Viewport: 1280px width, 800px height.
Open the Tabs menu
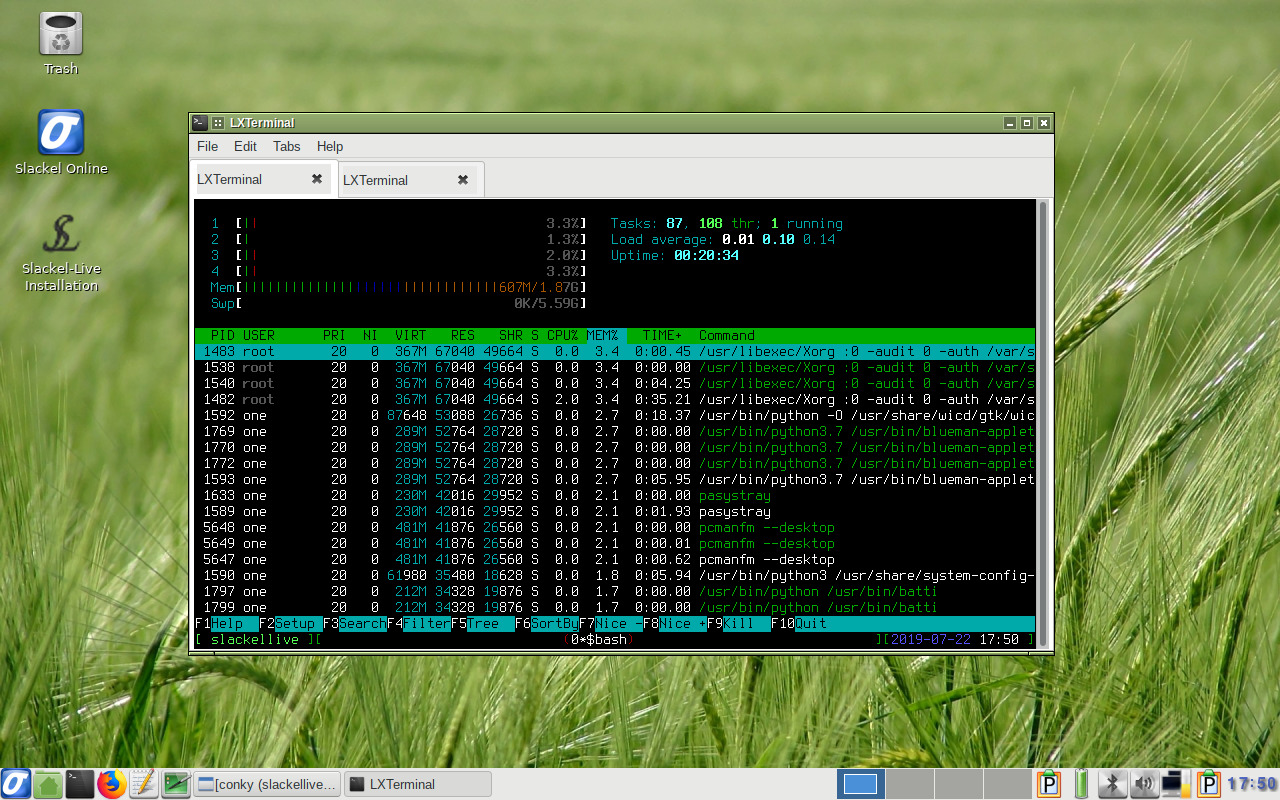point(286,146)
